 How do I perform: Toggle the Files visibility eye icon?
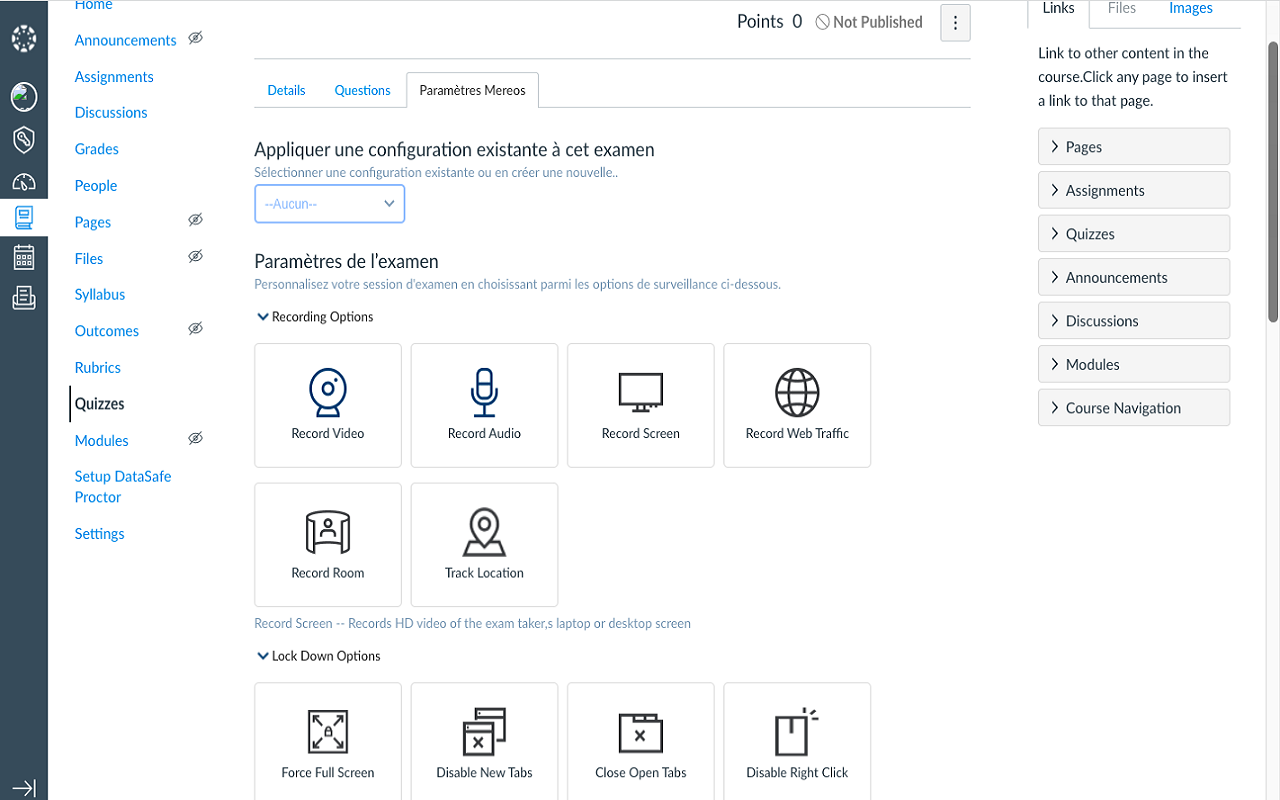(x=196, y=257)
